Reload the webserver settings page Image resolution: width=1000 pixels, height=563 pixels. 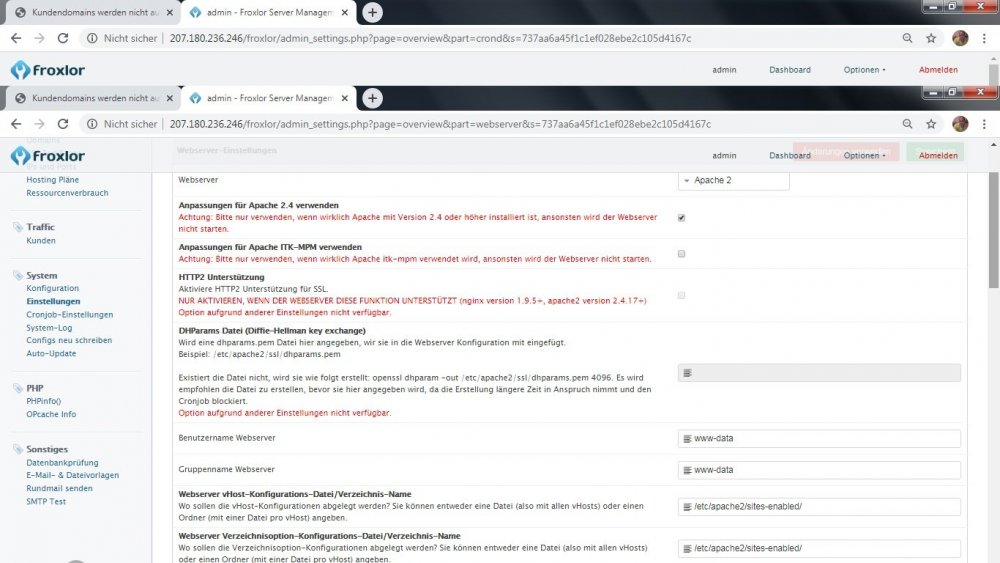63,124
